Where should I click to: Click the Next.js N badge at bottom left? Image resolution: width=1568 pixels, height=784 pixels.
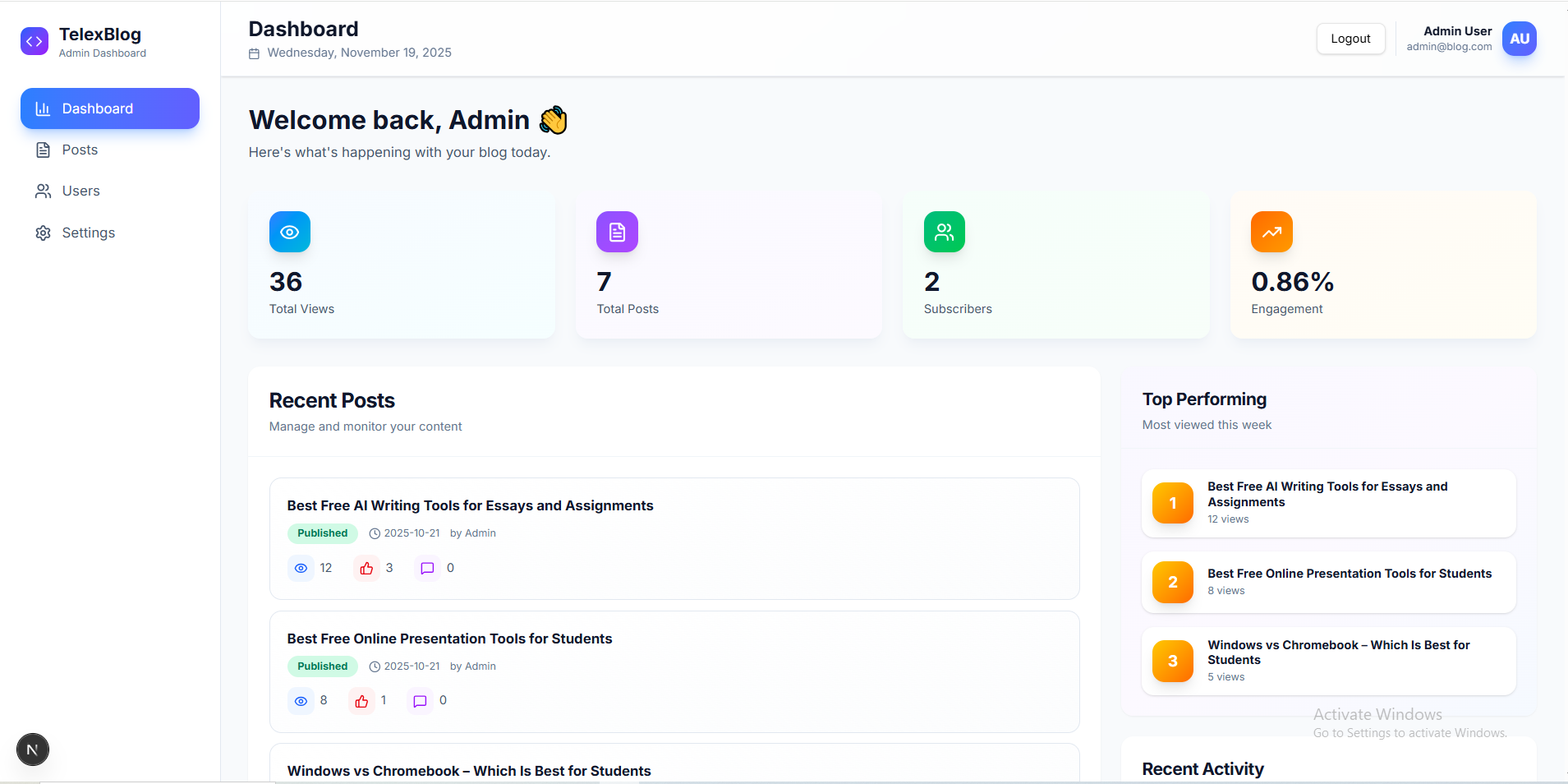33,749
